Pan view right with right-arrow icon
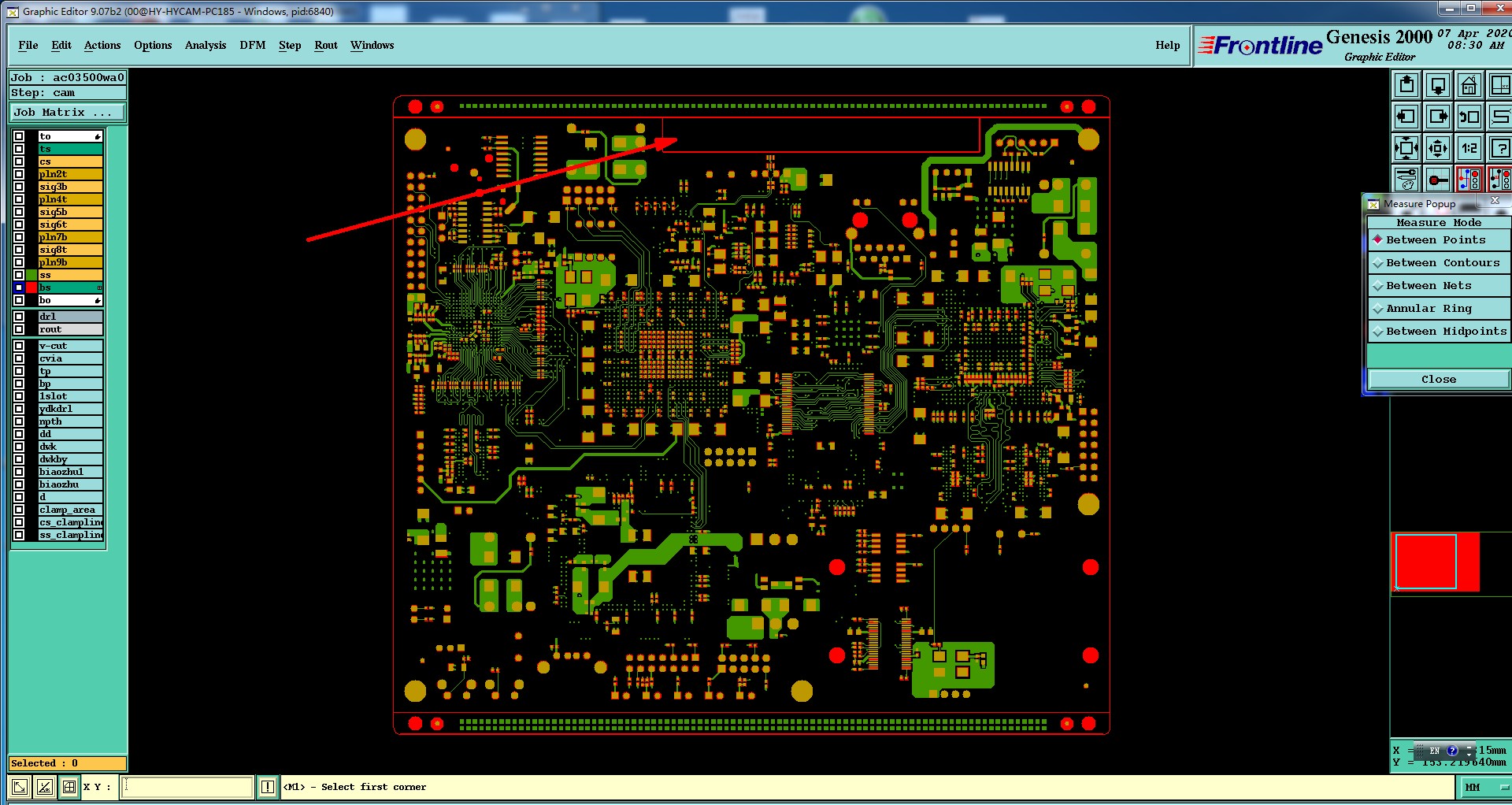This screenshot has height=805, width=1512. [x=1438, y=117]
